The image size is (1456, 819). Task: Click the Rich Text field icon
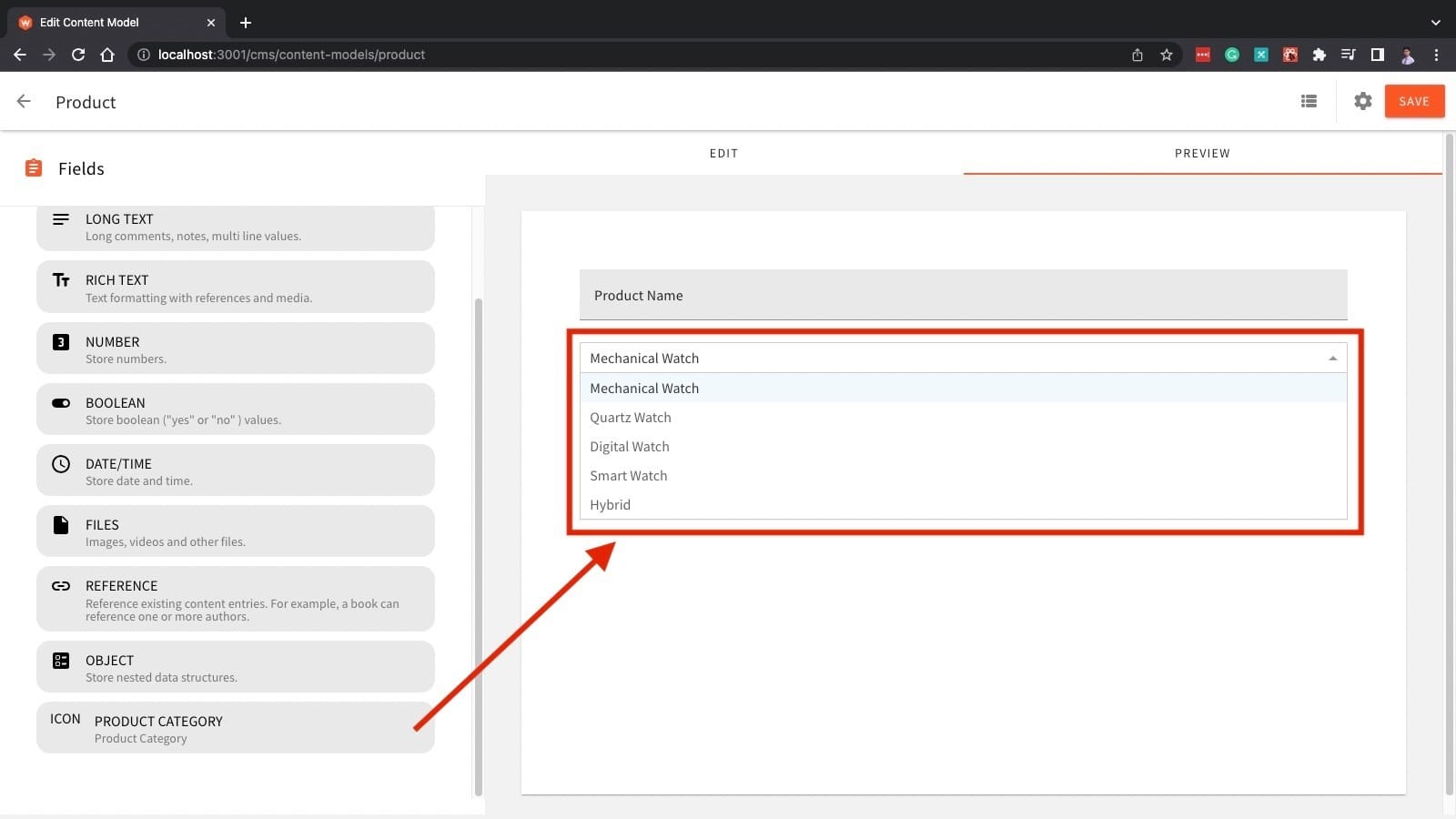pos(61,280)
